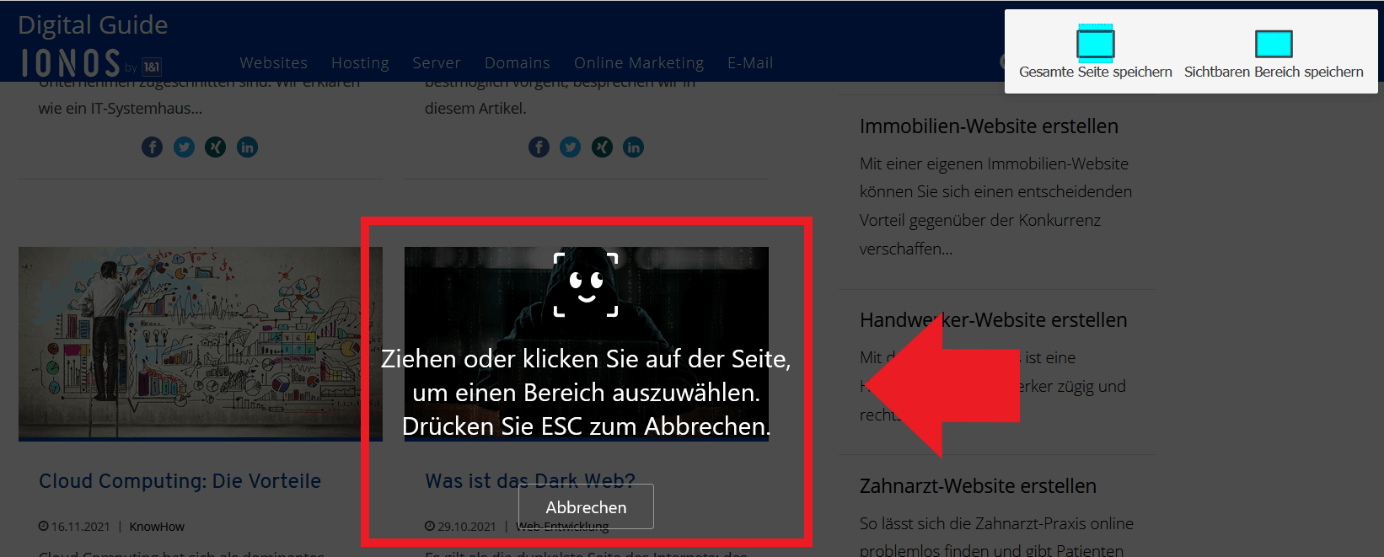
Task: Click the 'Gesamte Seite speichern' label
Action: click(x=1096, y=72)
